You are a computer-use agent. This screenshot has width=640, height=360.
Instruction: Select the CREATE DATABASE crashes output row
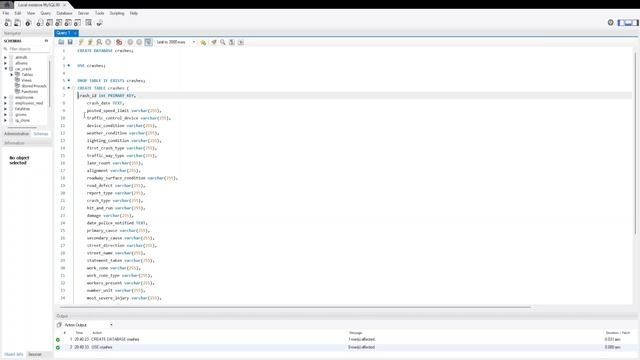click(x=345, y=339)
